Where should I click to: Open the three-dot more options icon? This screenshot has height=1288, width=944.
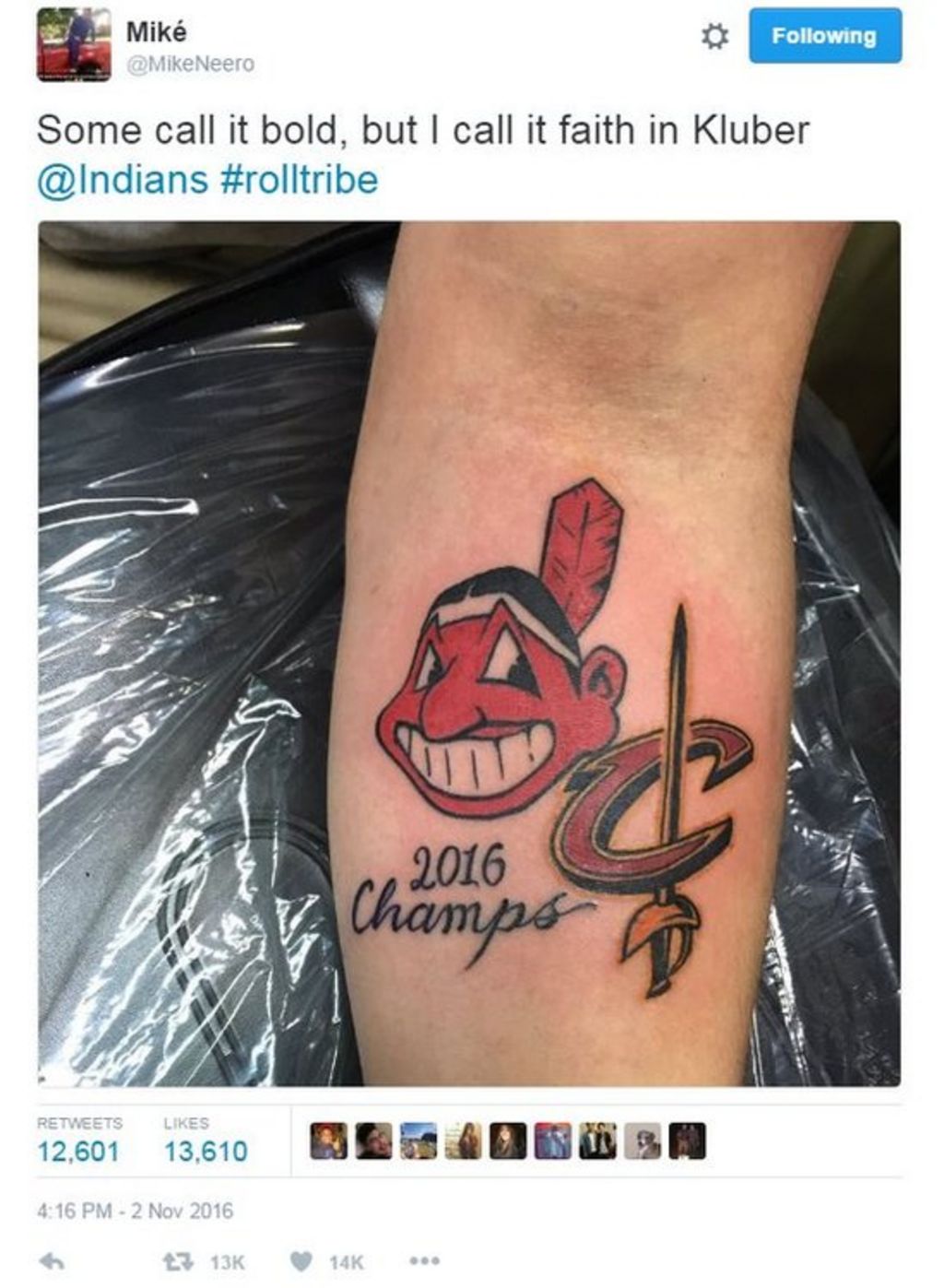tap(423, 1260)
